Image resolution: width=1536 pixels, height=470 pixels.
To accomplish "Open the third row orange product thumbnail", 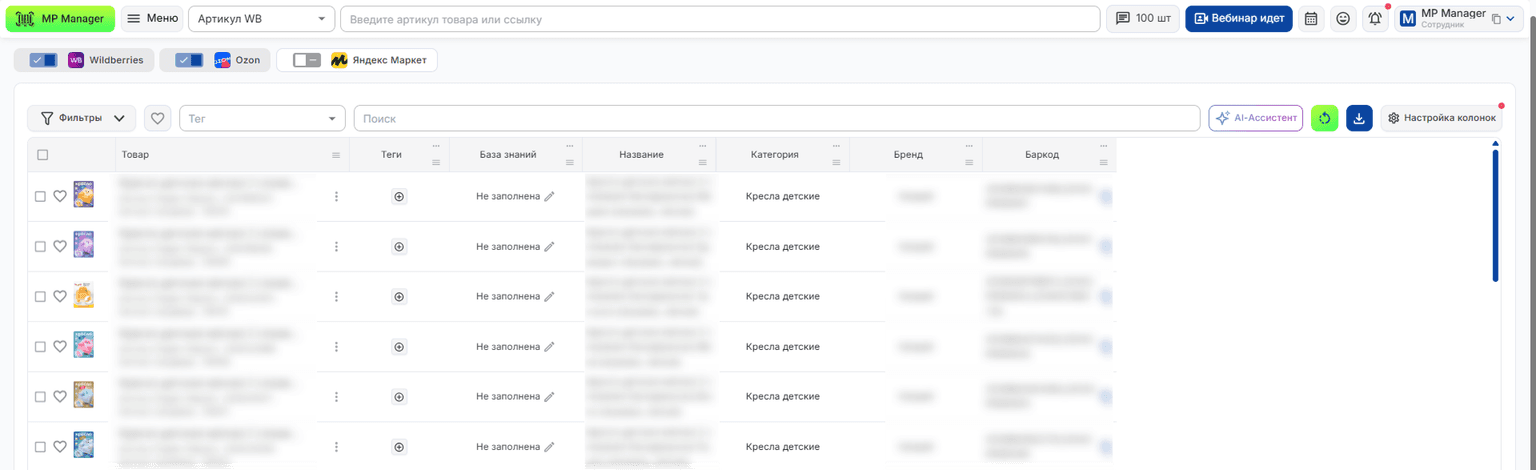I will point(84,294).
